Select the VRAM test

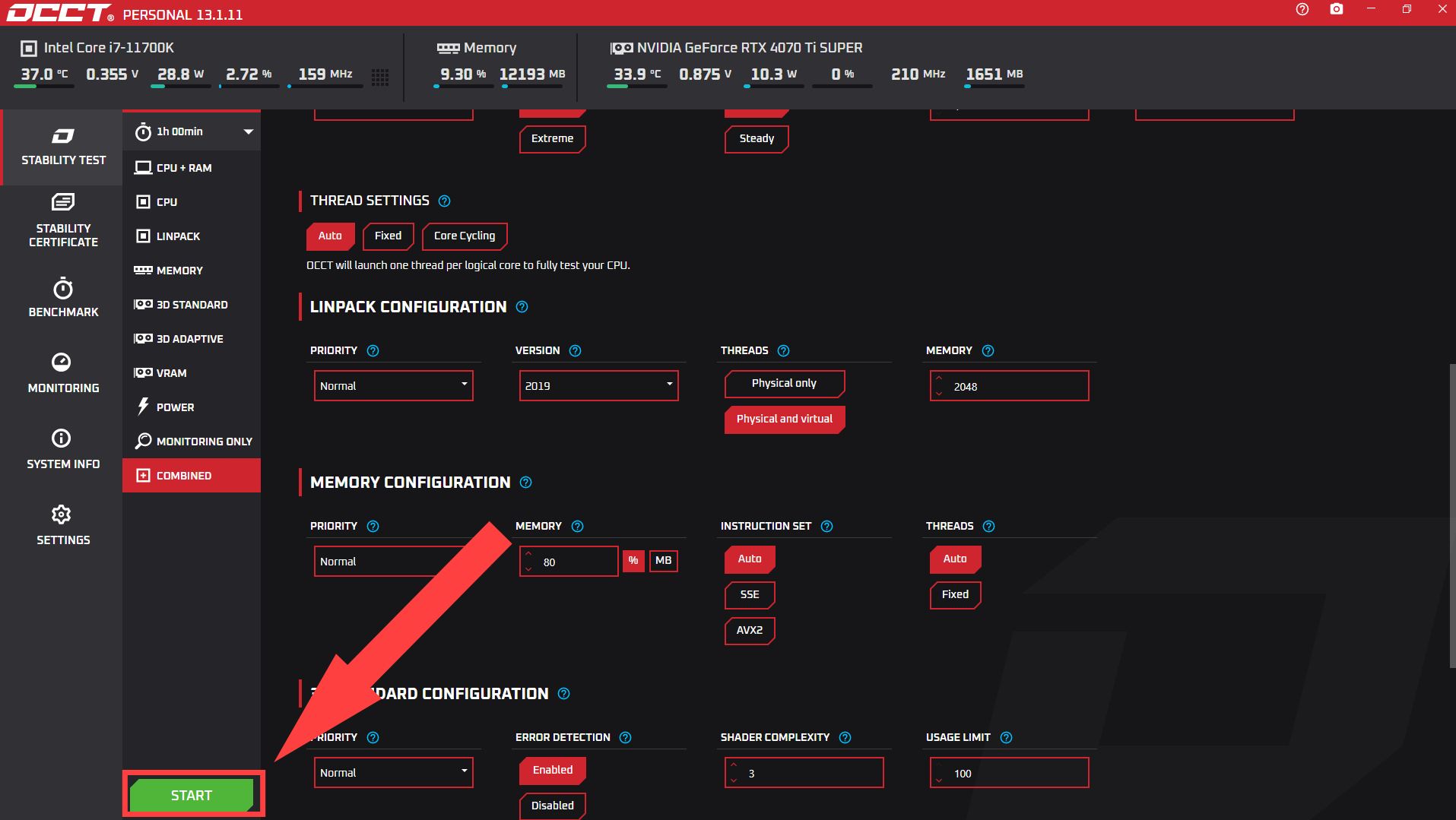click(172, 373)
